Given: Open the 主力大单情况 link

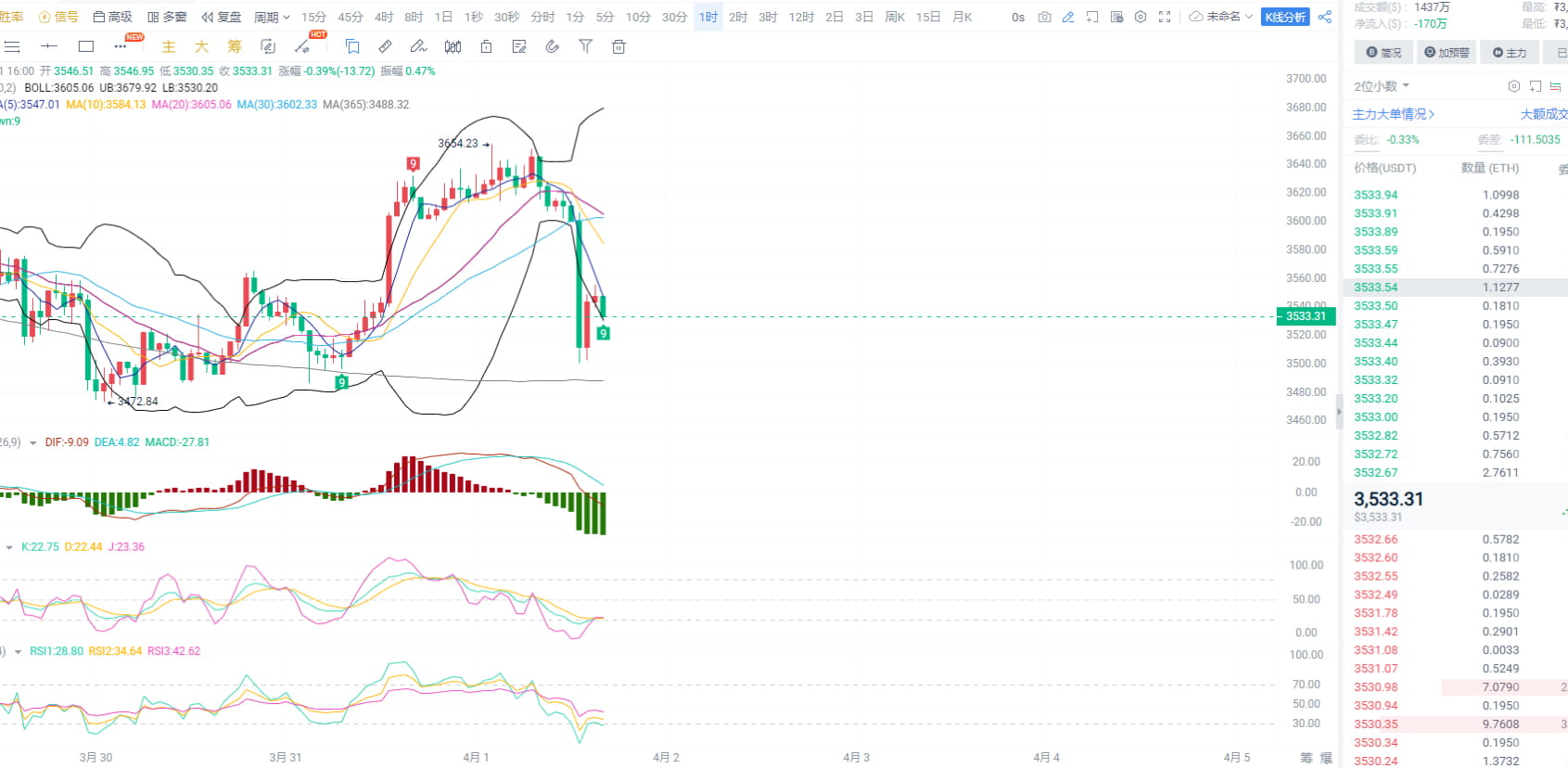Looking at the screenshot, I should click(1394, 114).
